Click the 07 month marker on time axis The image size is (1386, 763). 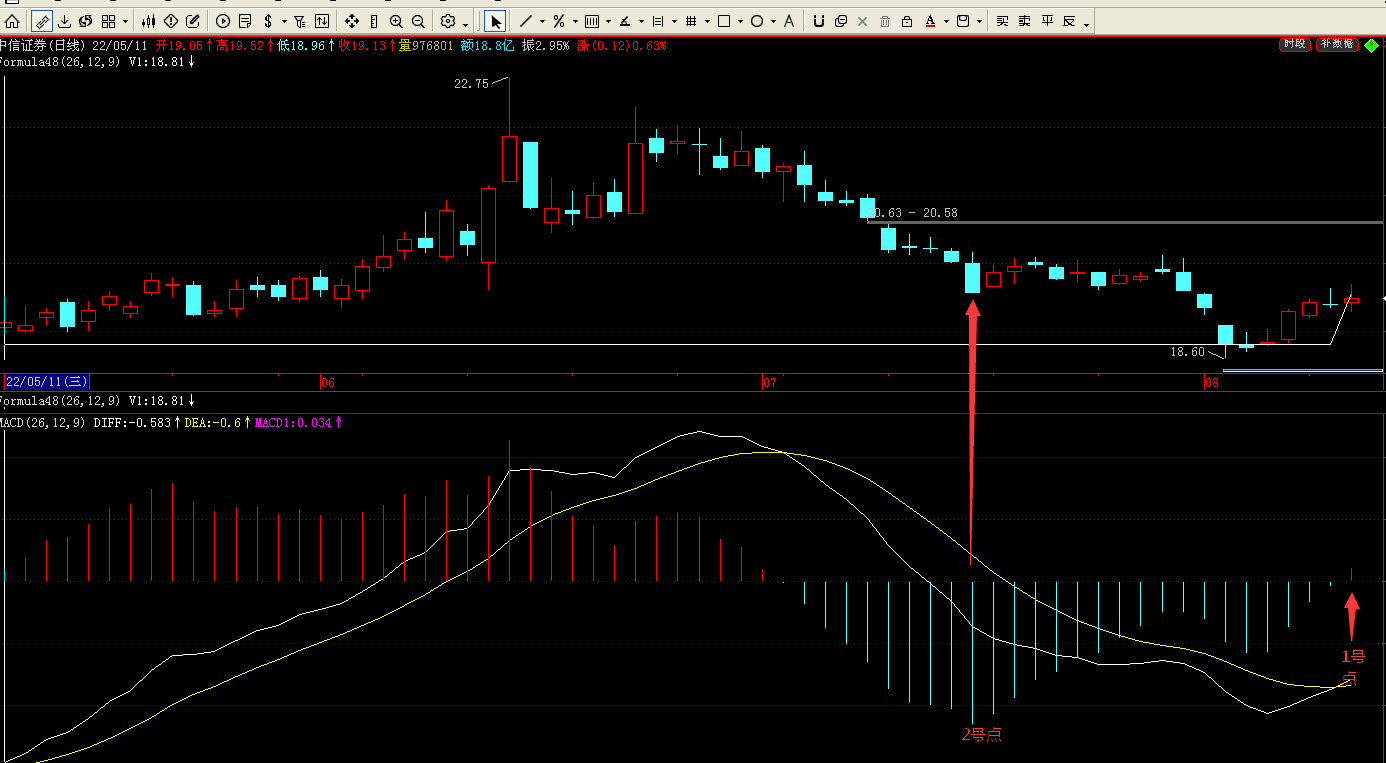pyautogui.click(x=769, y=382)
